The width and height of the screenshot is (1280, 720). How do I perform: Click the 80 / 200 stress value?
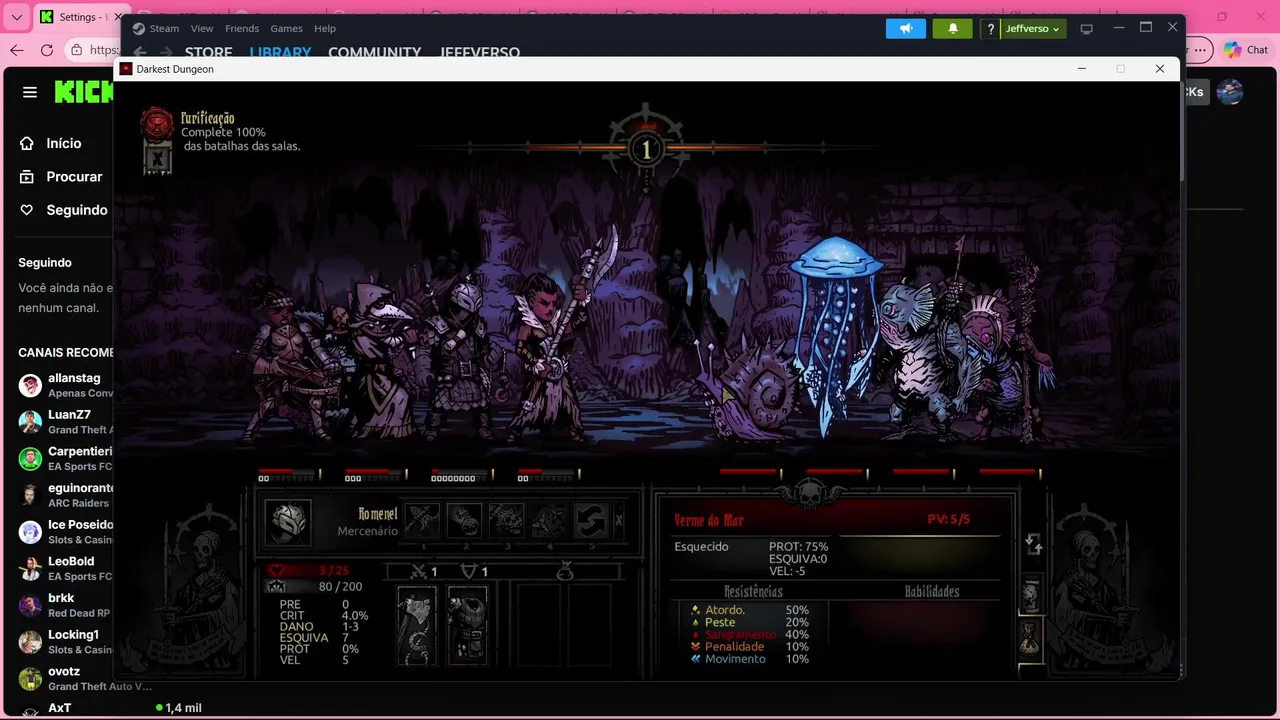click(340, 587)
